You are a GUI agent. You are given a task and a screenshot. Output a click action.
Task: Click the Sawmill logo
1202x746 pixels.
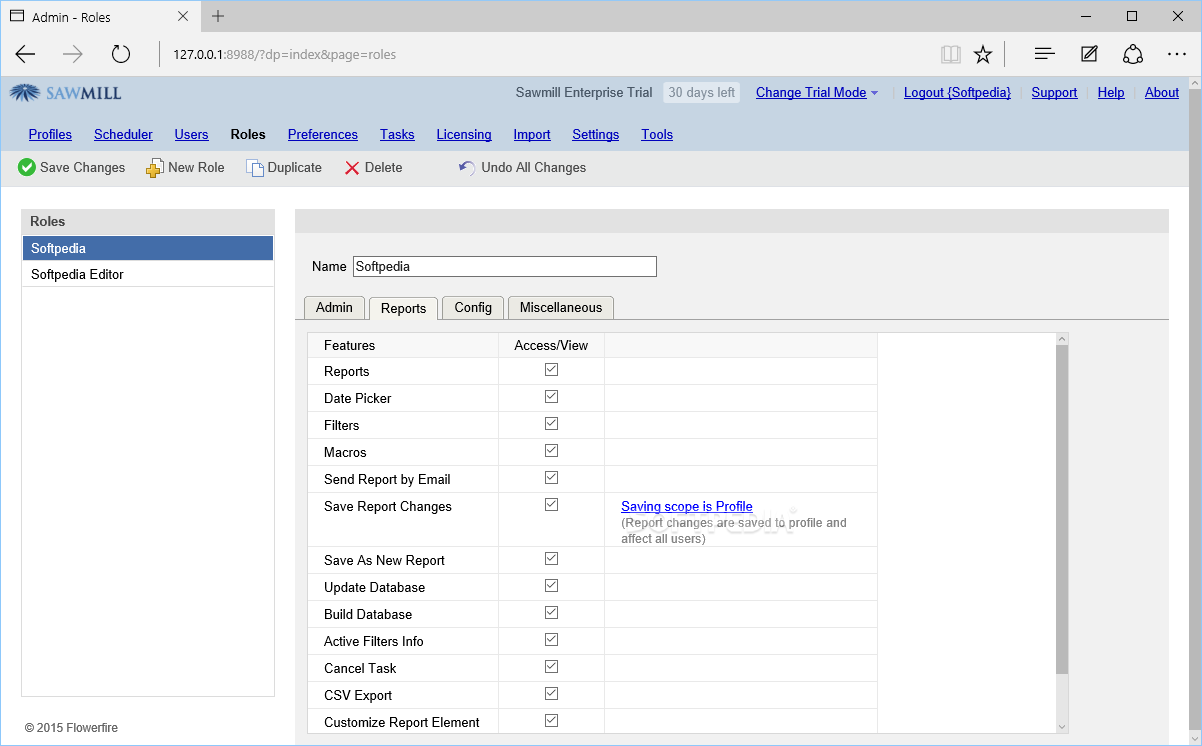pyautogui.click(x=66, y=93)
